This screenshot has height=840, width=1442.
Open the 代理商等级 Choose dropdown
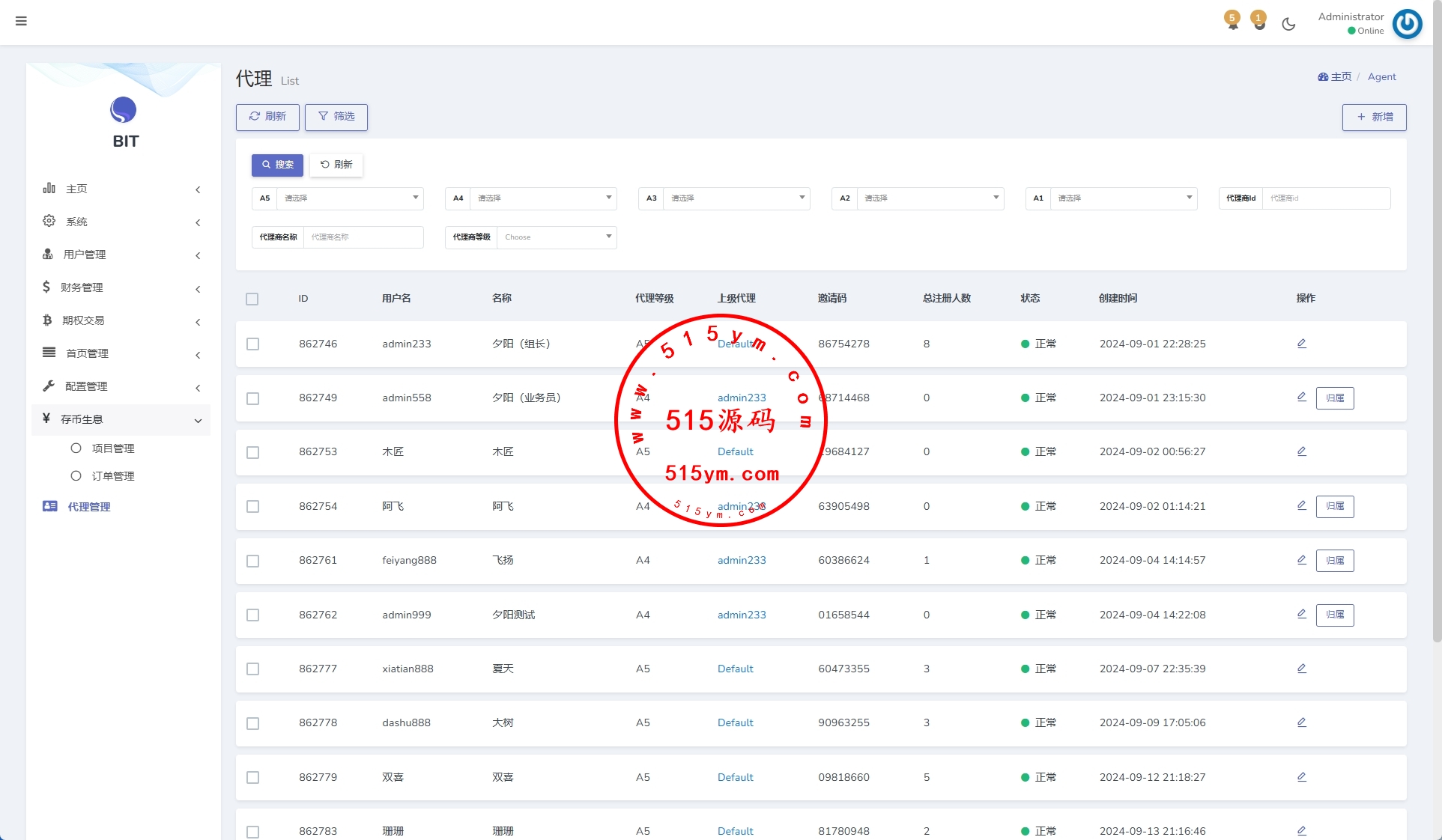(x=556, y=237)
